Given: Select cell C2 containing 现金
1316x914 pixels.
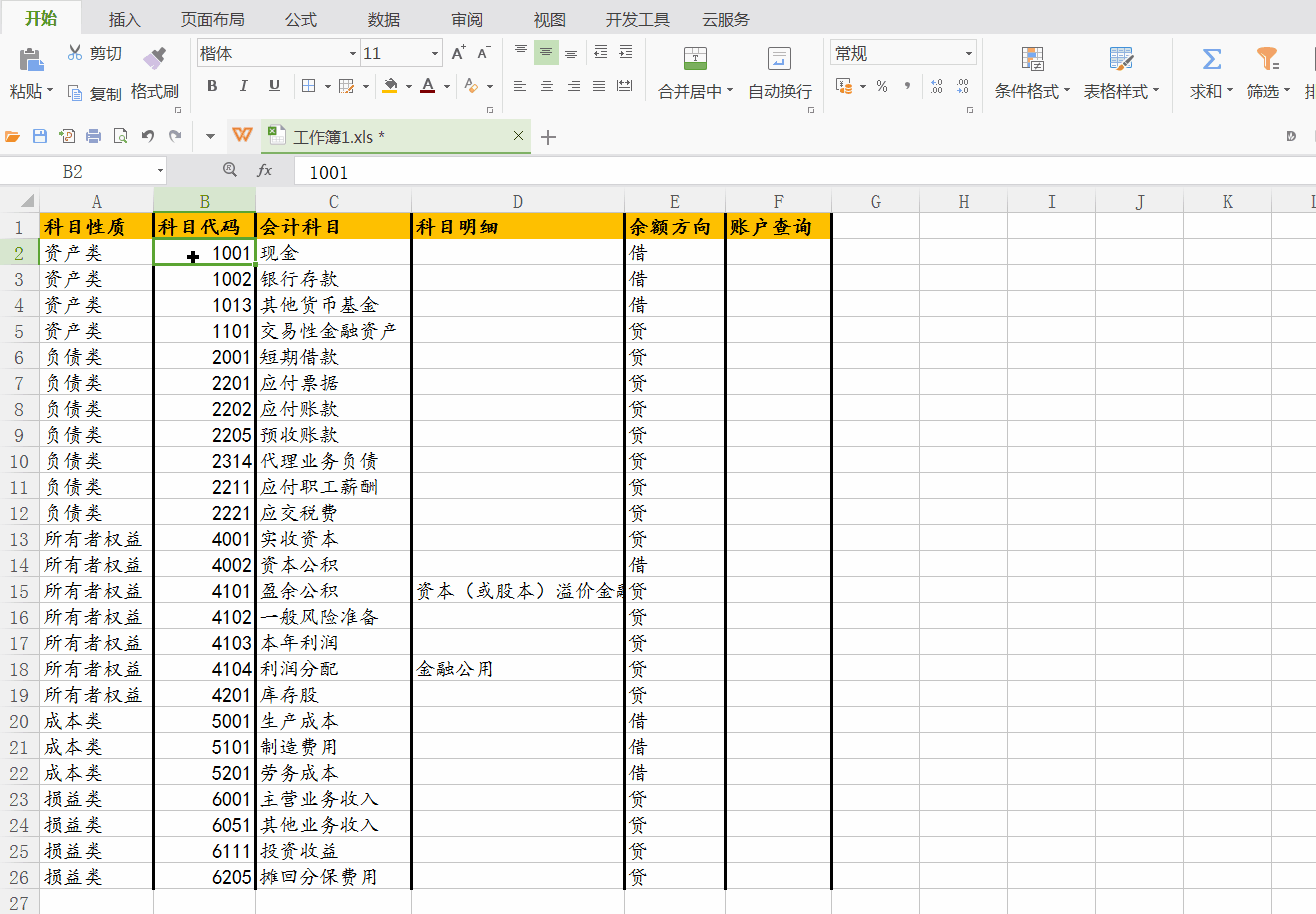Looking at the screenshot, I should coord(332,254).
